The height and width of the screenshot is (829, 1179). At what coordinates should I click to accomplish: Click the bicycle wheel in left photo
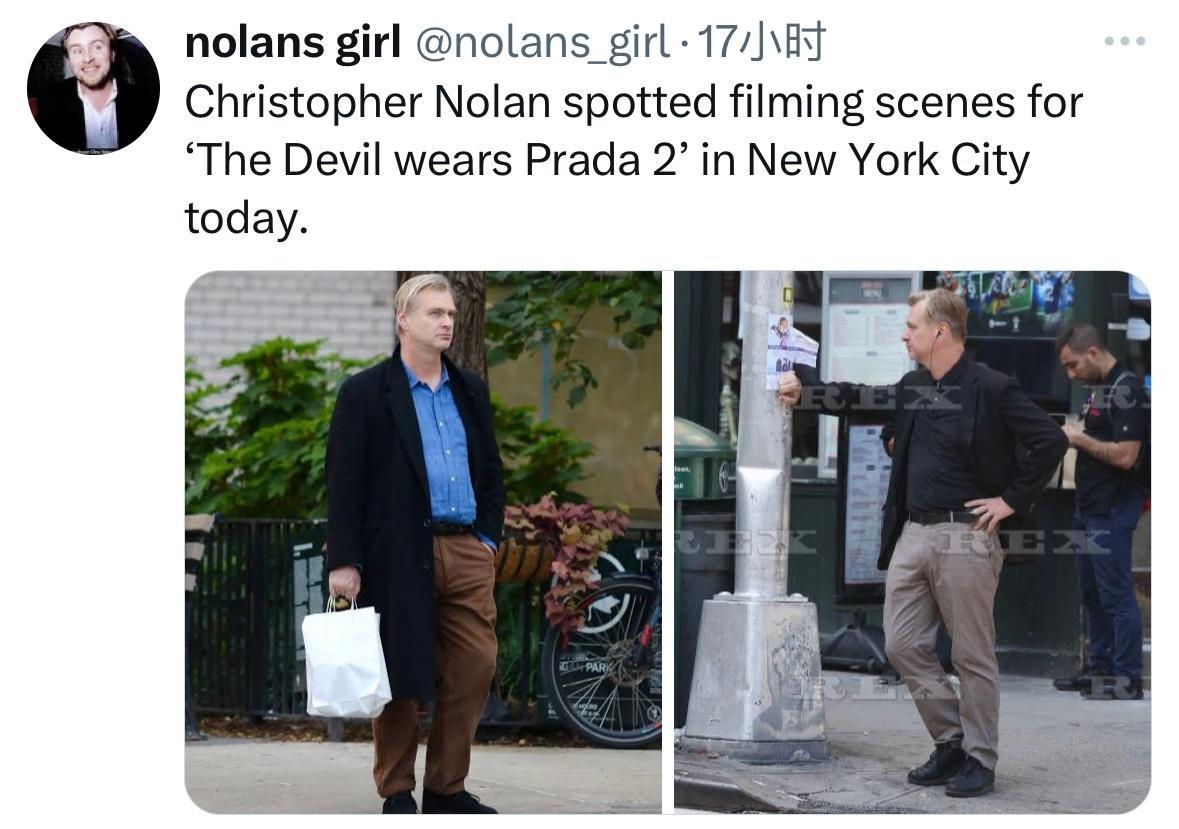click(x=603, y=660)
